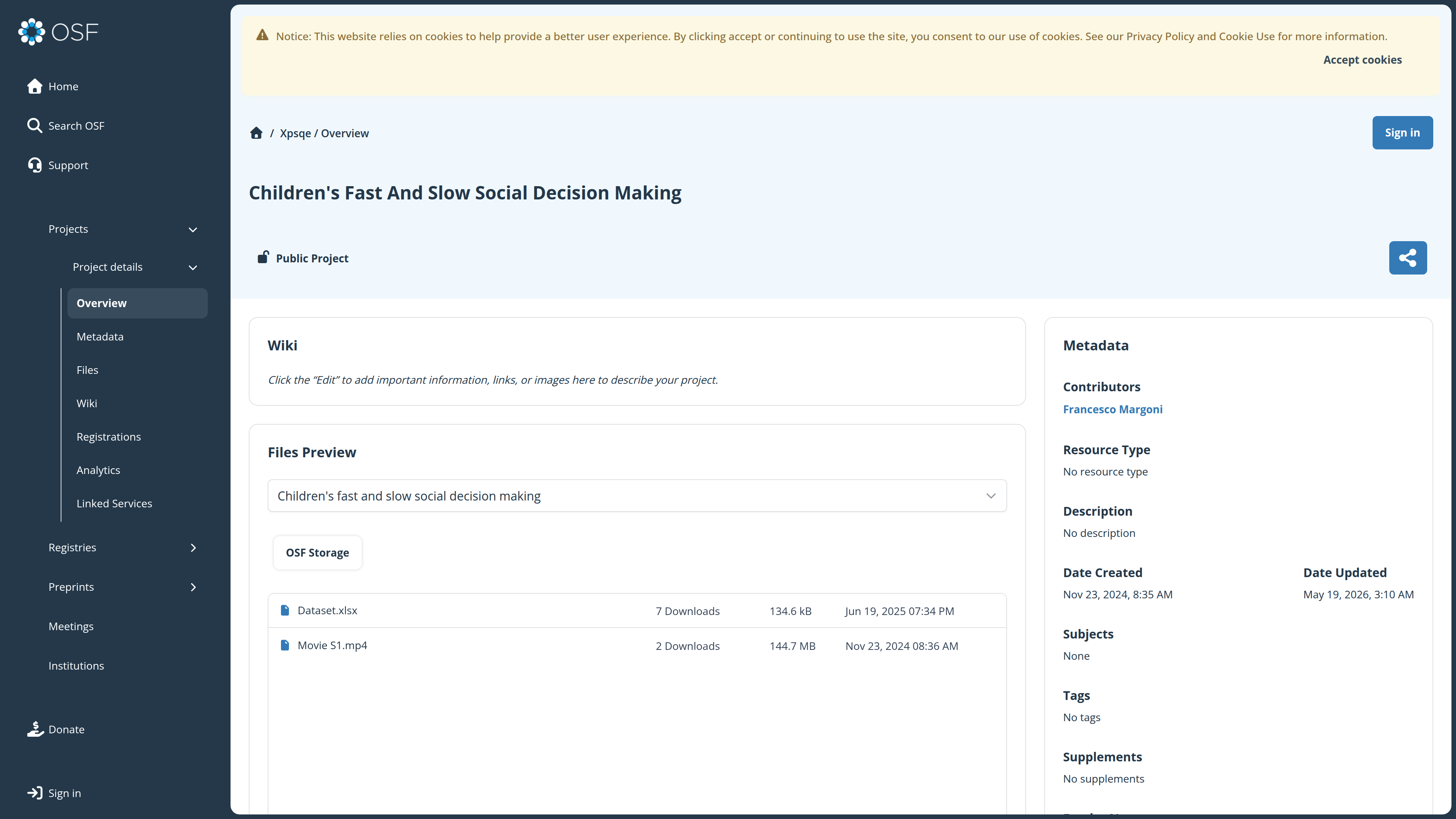Click the Subjects "None" value

point(1076,656)
